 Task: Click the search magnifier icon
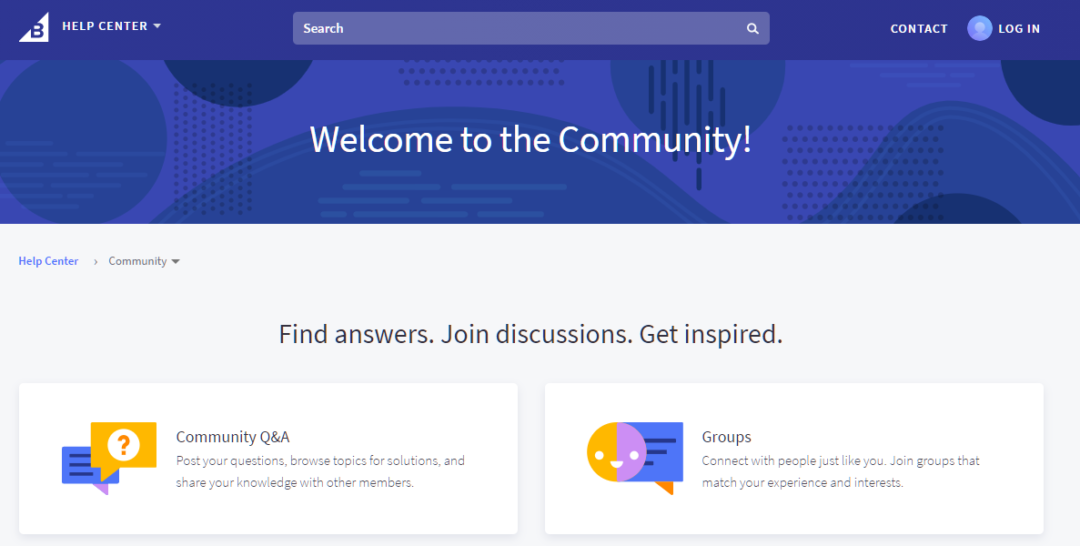coord(752,28)
